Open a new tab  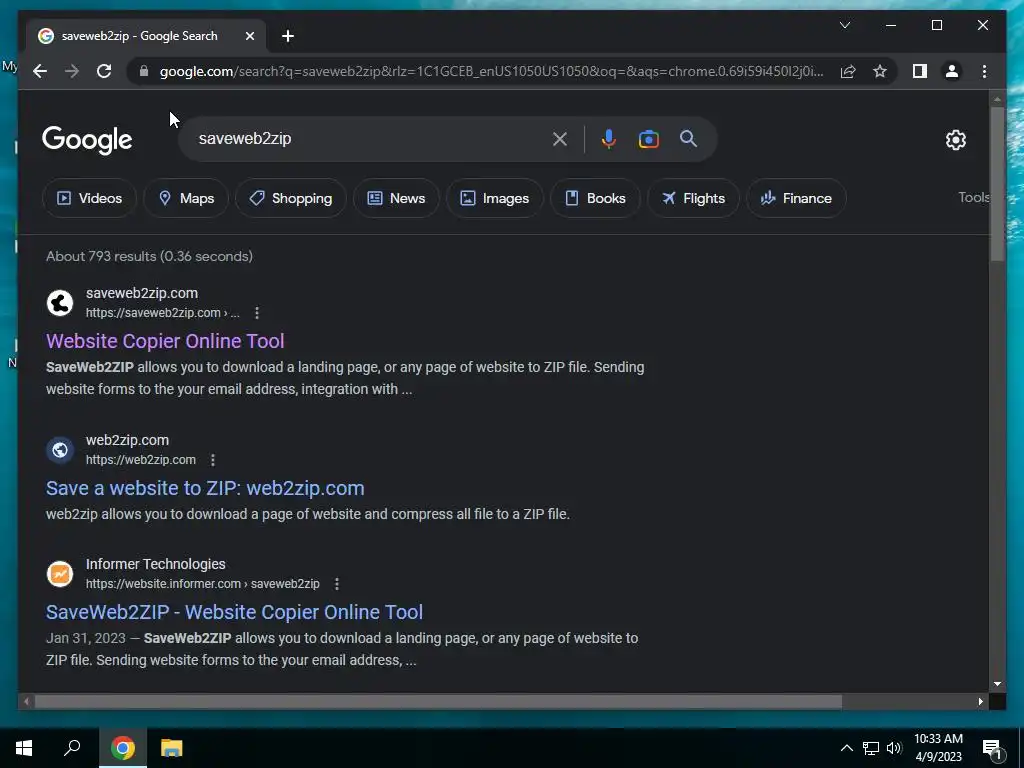tap(288, 36)
